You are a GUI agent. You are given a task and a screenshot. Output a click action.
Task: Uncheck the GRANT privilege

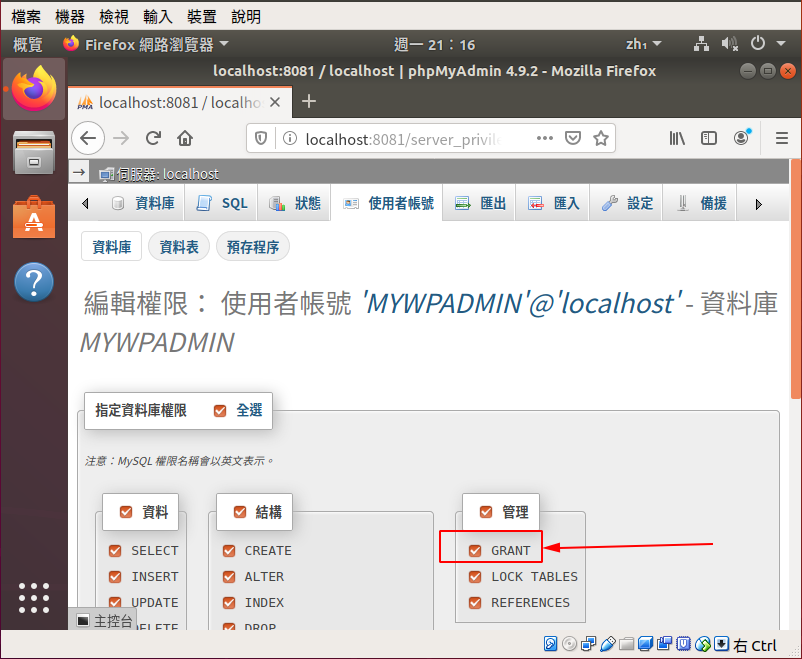(475, 551)
